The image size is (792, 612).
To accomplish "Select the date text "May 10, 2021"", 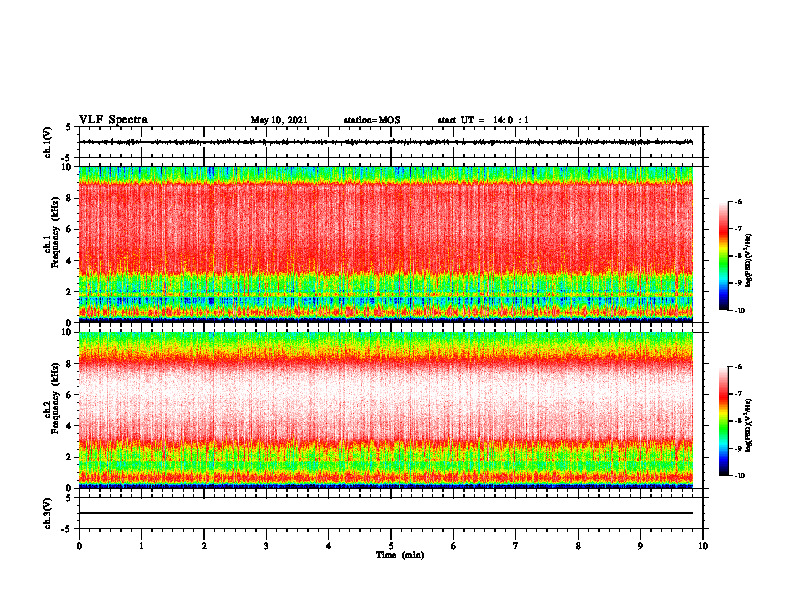I will pos(279,120).
